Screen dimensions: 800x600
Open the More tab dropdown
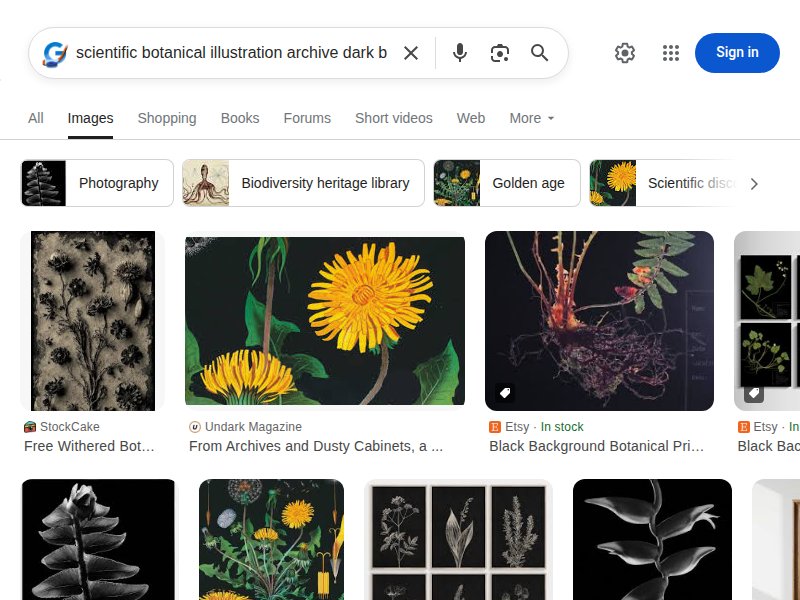pyautogui.click(x=531, y=118)
